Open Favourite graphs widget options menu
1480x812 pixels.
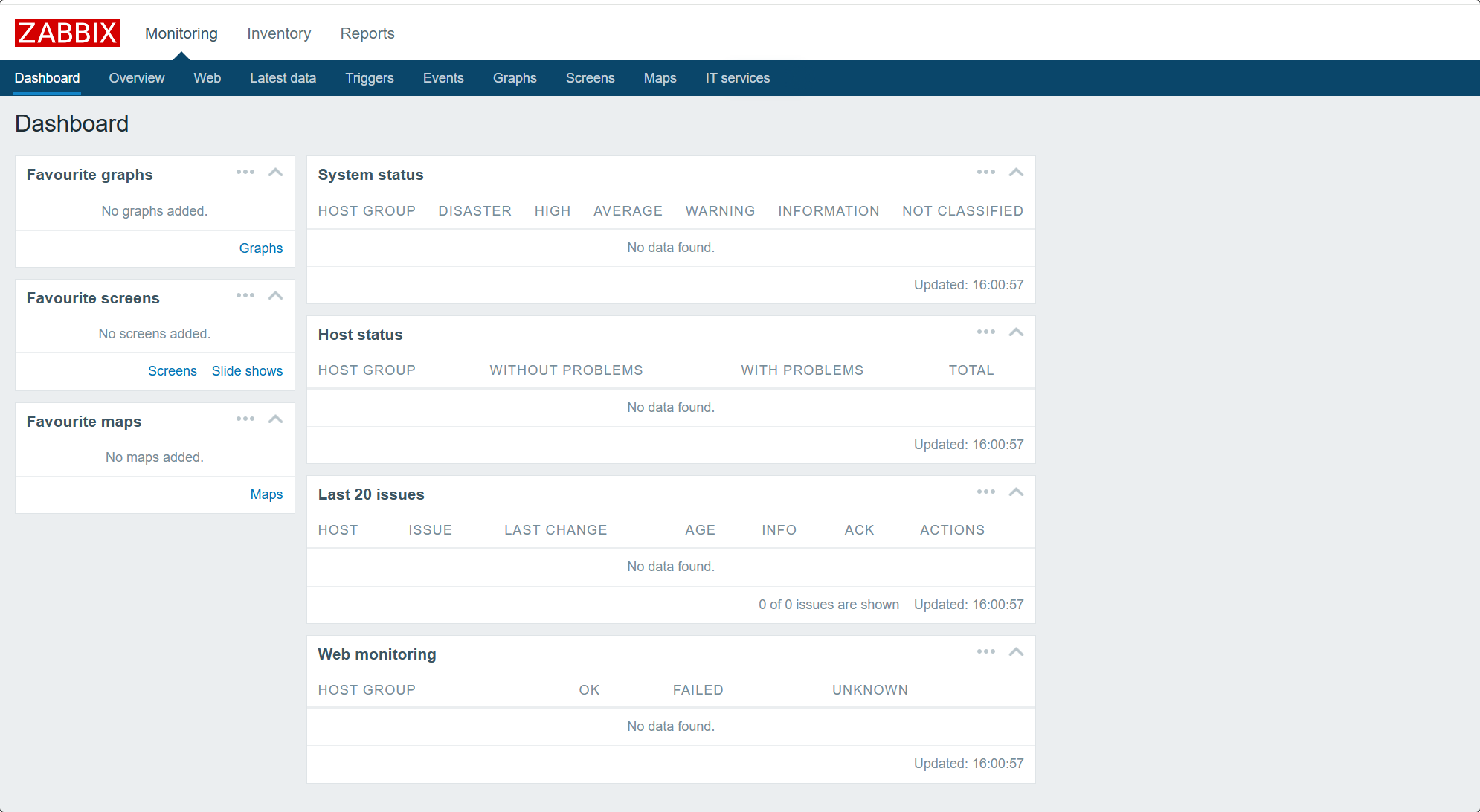pyautogui.click(x=245, y=173)
